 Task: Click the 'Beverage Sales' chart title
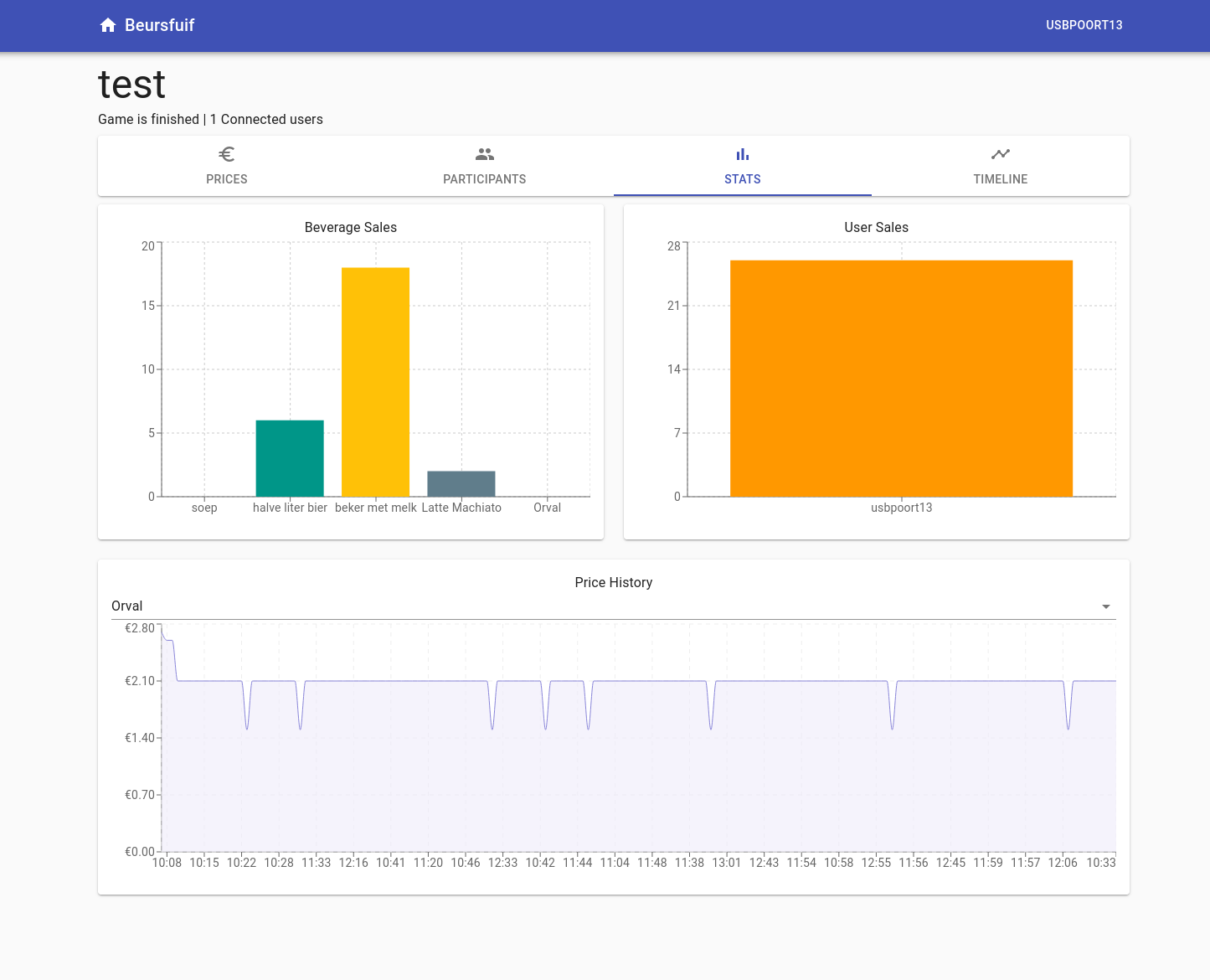coord(351,227)
